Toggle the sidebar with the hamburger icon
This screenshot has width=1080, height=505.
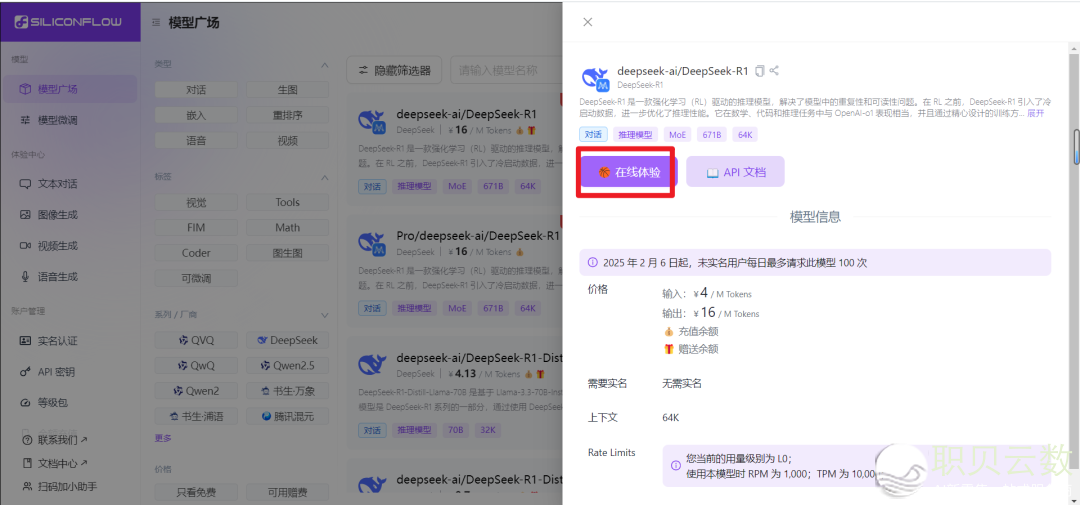[x=157, y=23]
